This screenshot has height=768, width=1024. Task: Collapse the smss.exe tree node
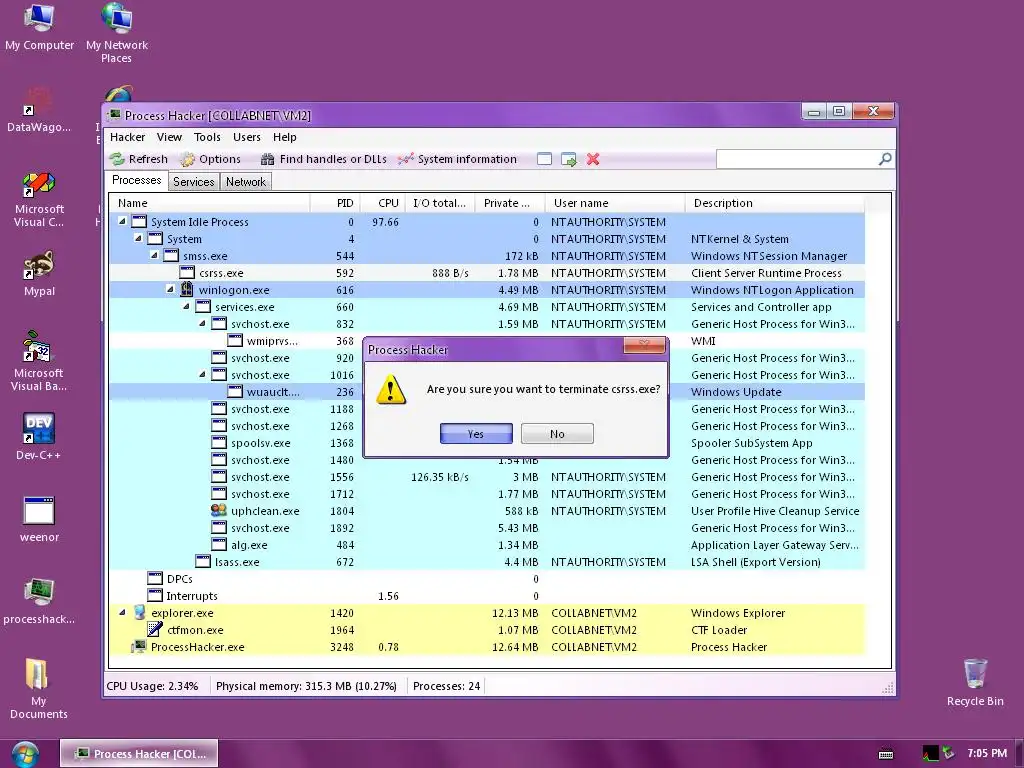pos(154,255)
